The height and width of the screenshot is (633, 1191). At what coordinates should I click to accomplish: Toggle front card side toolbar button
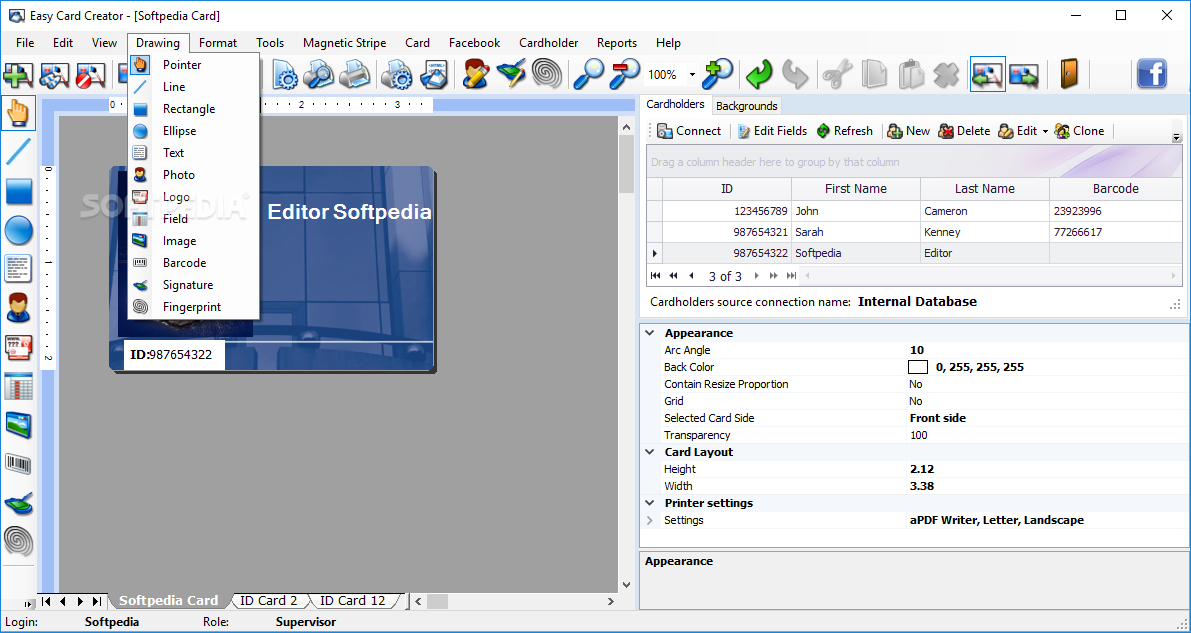[x=987, y=74]
